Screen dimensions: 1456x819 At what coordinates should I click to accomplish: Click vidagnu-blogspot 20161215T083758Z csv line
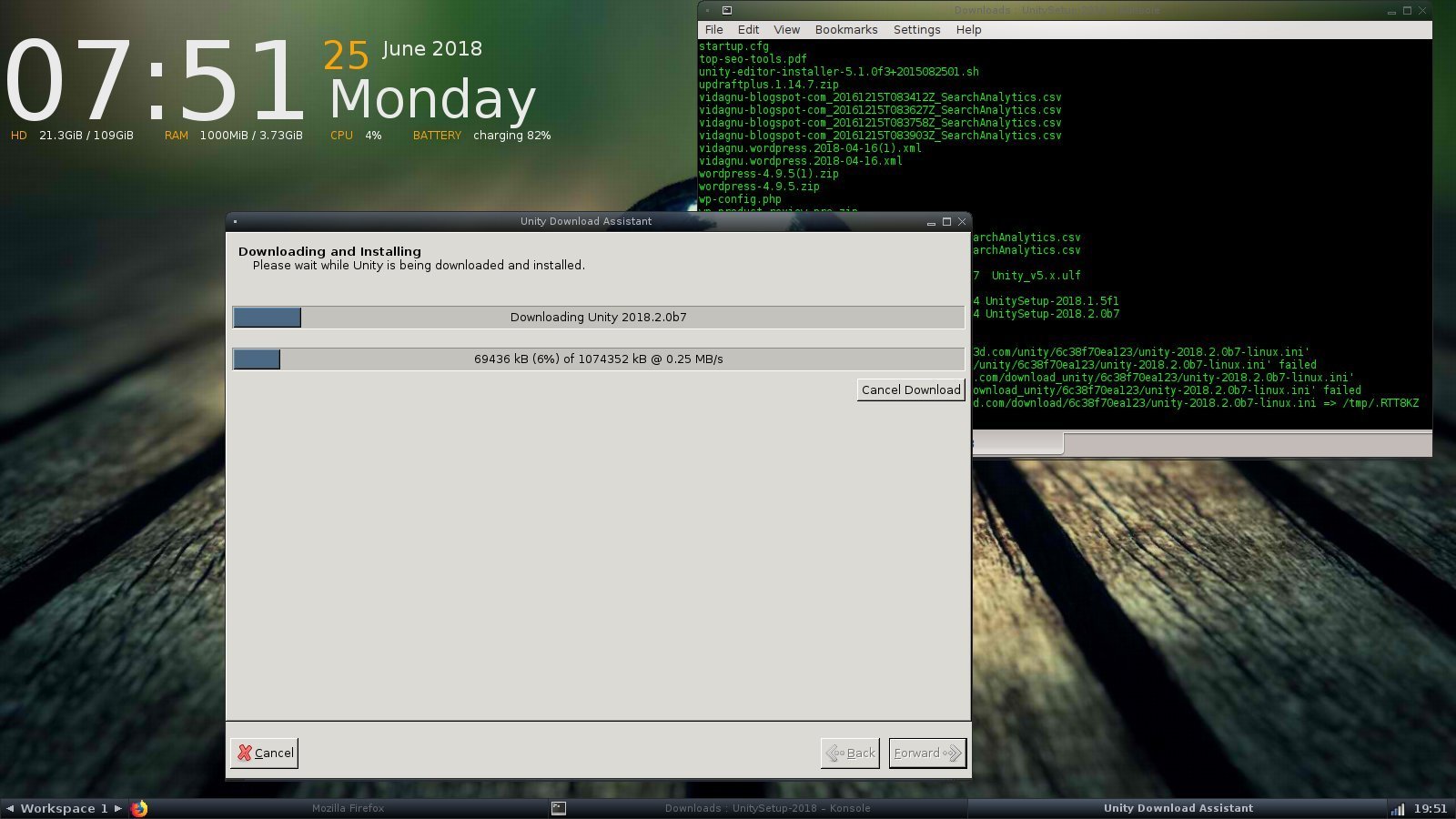point(880,123)
